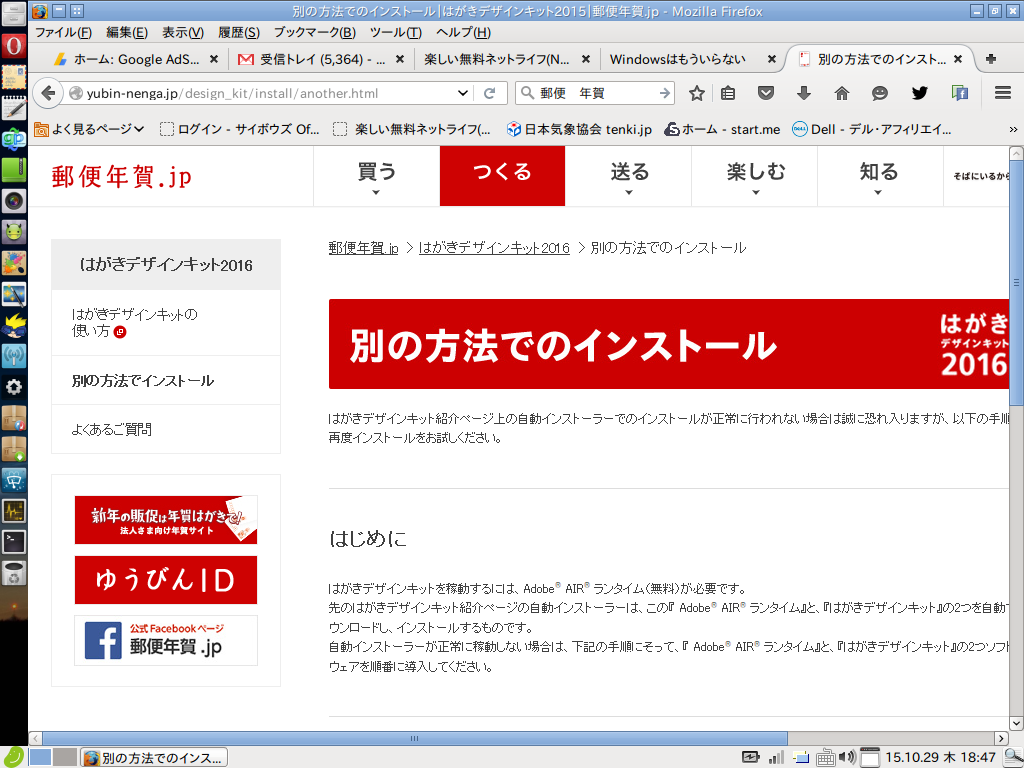Open the terminal icon in dock

tap(14, 541)
